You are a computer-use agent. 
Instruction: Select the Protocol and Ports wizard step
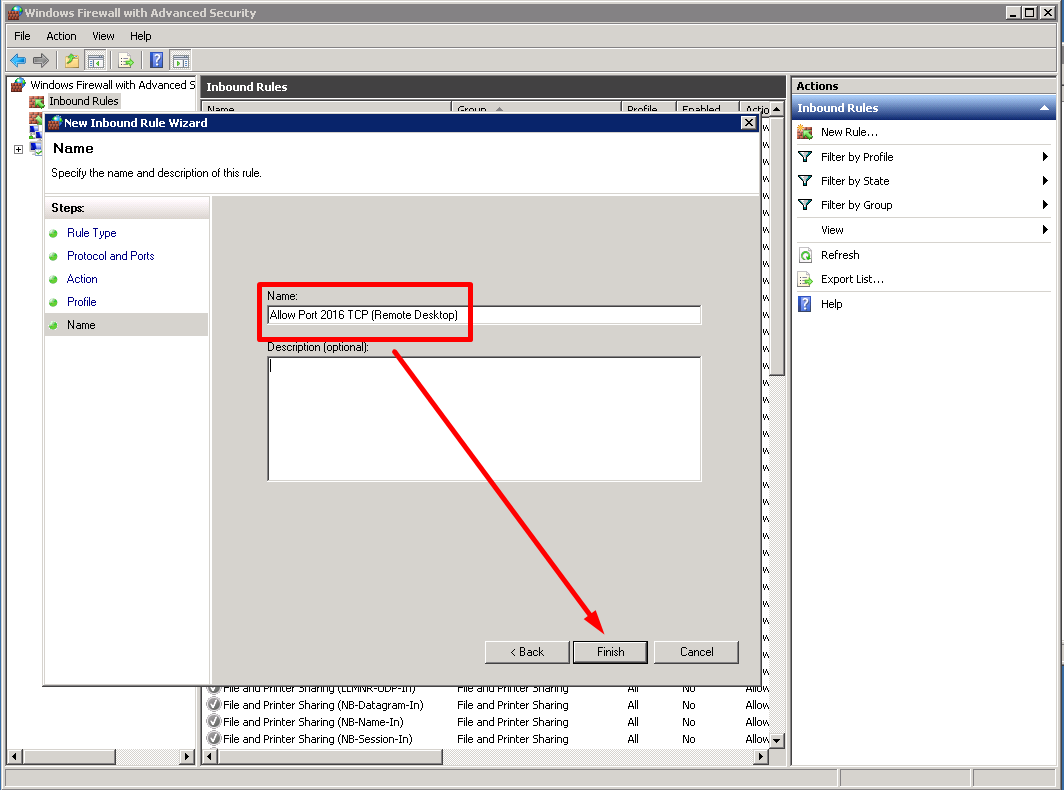coord(110,256)
